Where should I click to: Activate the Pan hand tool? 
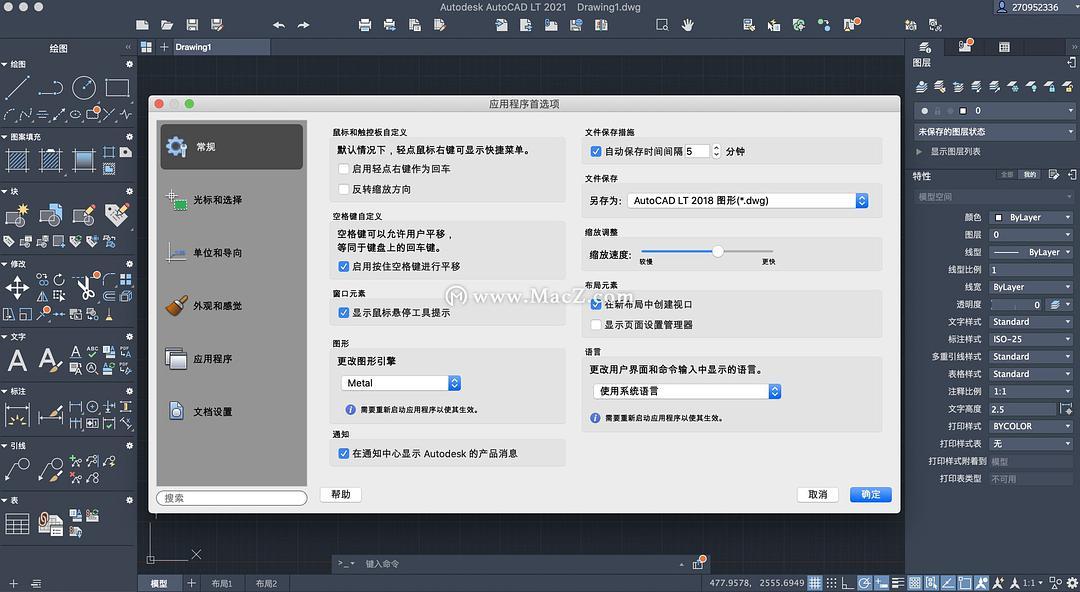coord(687,25)
